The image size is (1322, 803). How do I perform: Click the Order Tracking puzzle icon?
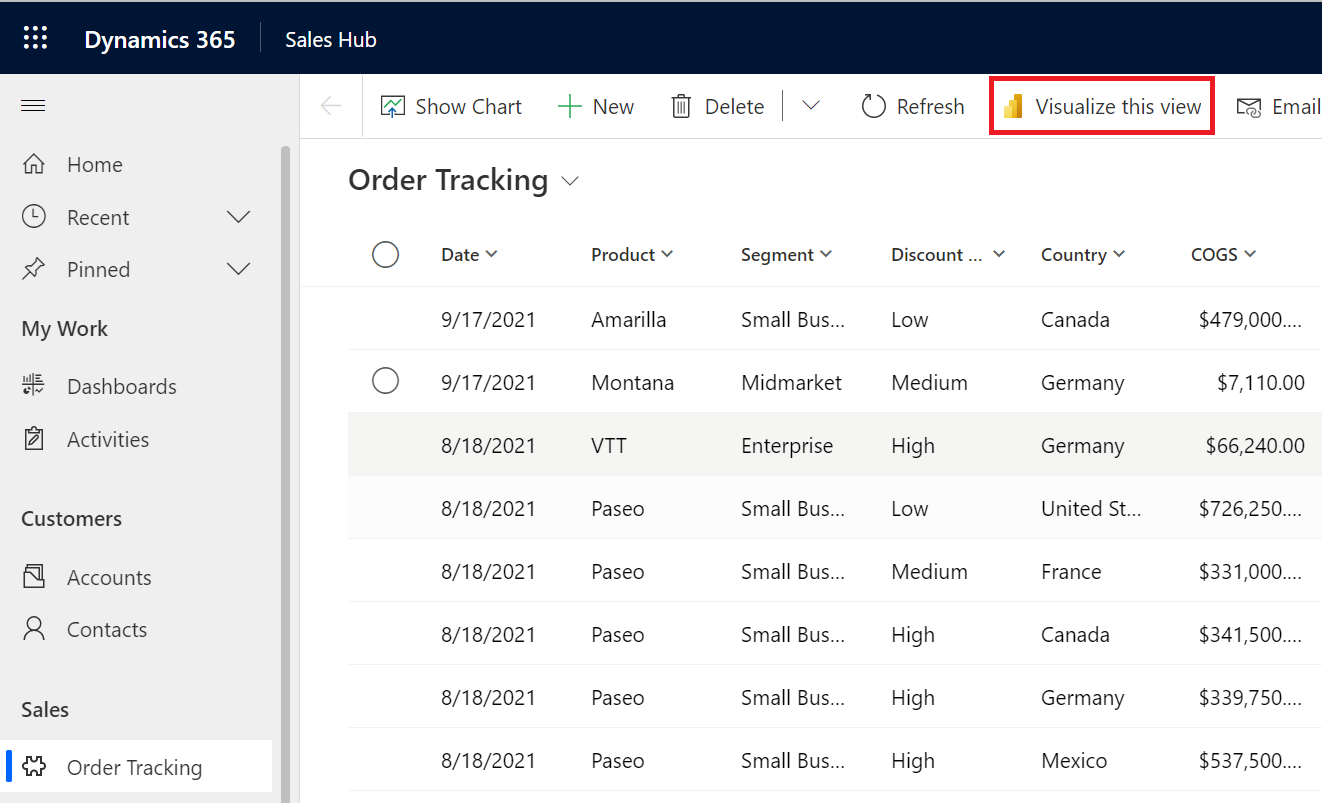pos(34,767)
